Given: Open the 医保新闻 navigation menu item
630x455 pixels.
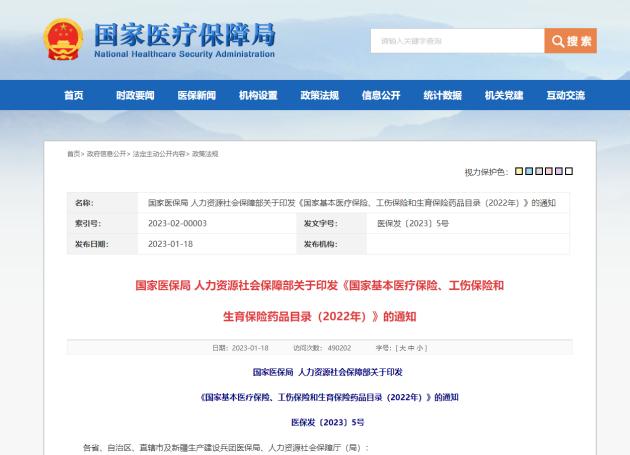Looking at the screenshot, I should 196,95.
